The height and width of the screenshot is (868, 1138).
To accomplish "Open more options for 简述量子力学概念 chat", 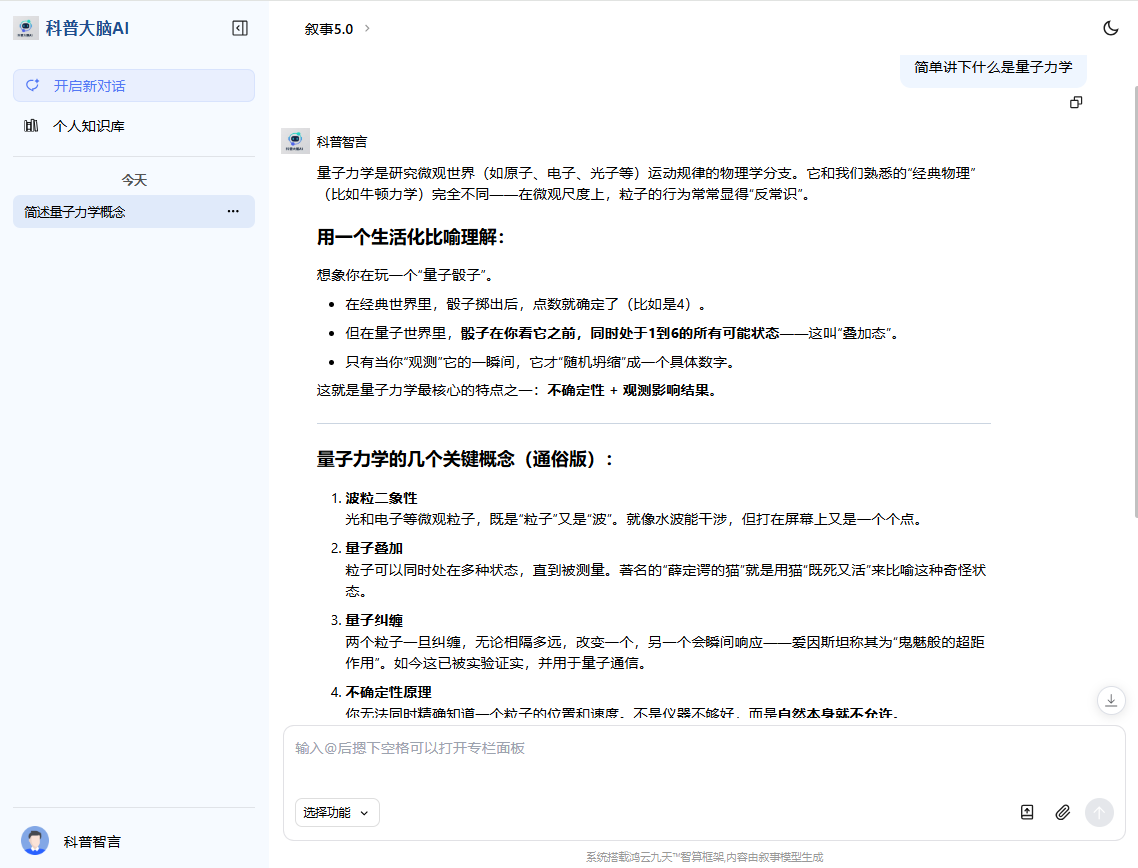I will (233, 211).
